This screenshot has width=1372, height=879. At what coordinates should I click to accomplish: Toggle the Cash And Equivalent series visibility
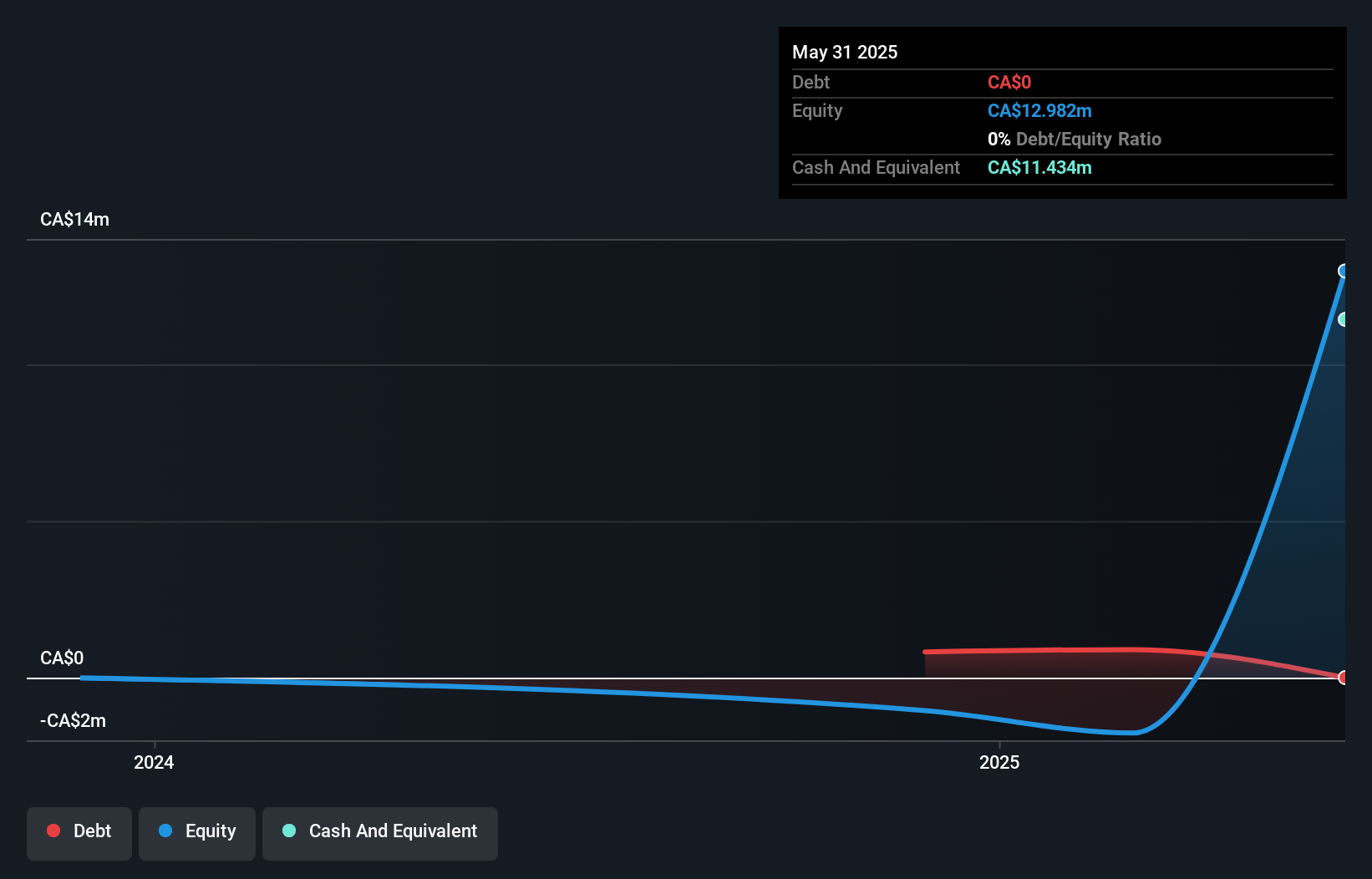coord(379,833)
